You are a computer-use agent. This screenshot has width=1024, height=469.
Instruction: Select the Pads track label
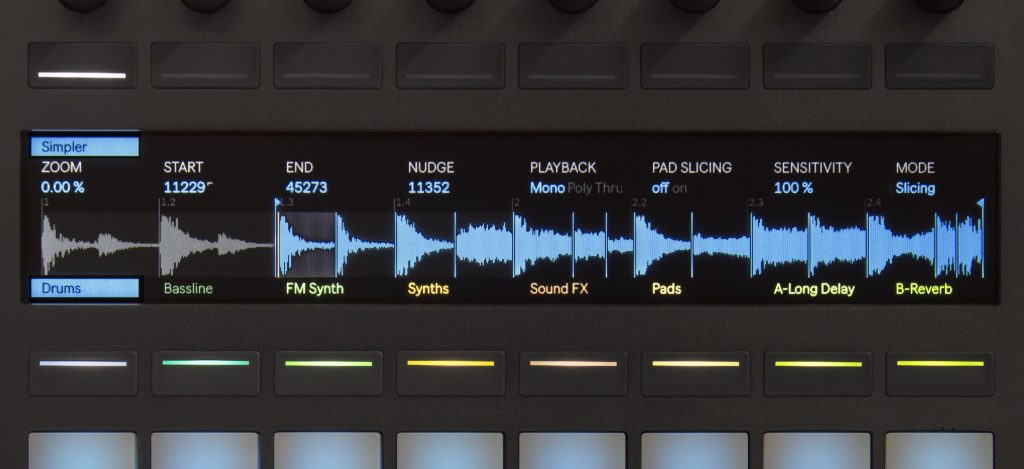click(667, 288)
